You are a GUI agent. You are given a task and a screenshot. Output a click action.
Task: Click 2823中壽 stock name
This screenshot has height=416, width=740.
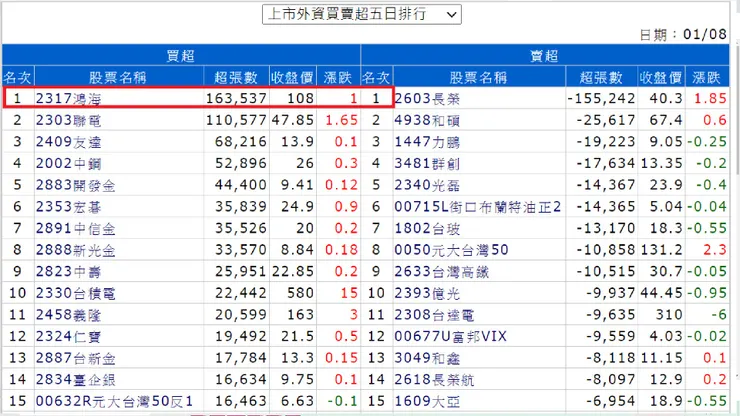point(68,272)
